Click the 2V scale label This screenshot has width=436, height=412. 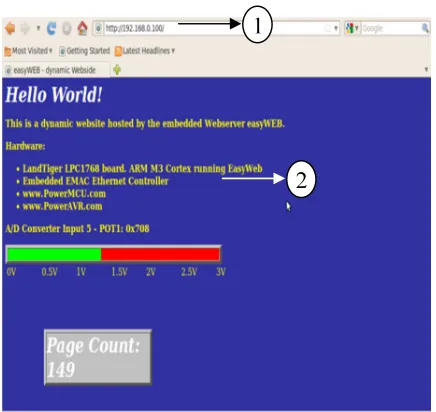tap(151, 272)
